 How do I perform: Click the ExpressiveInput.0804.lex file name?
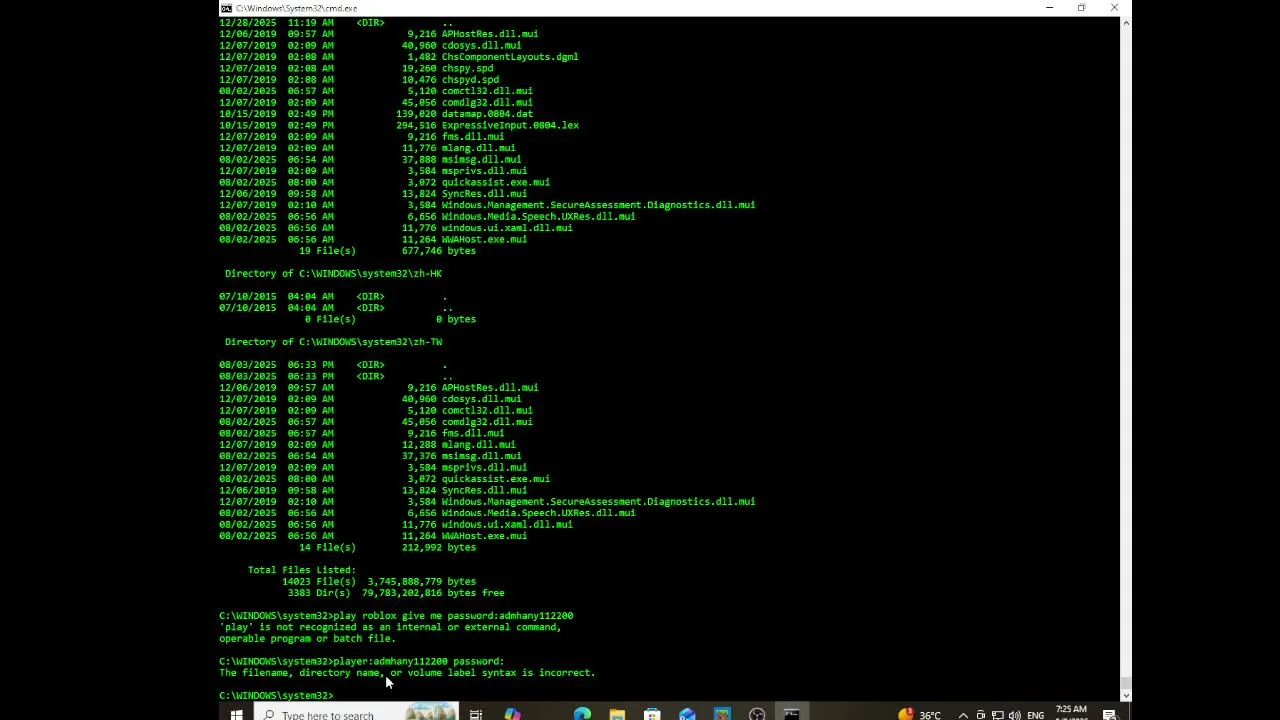(510, 125)
